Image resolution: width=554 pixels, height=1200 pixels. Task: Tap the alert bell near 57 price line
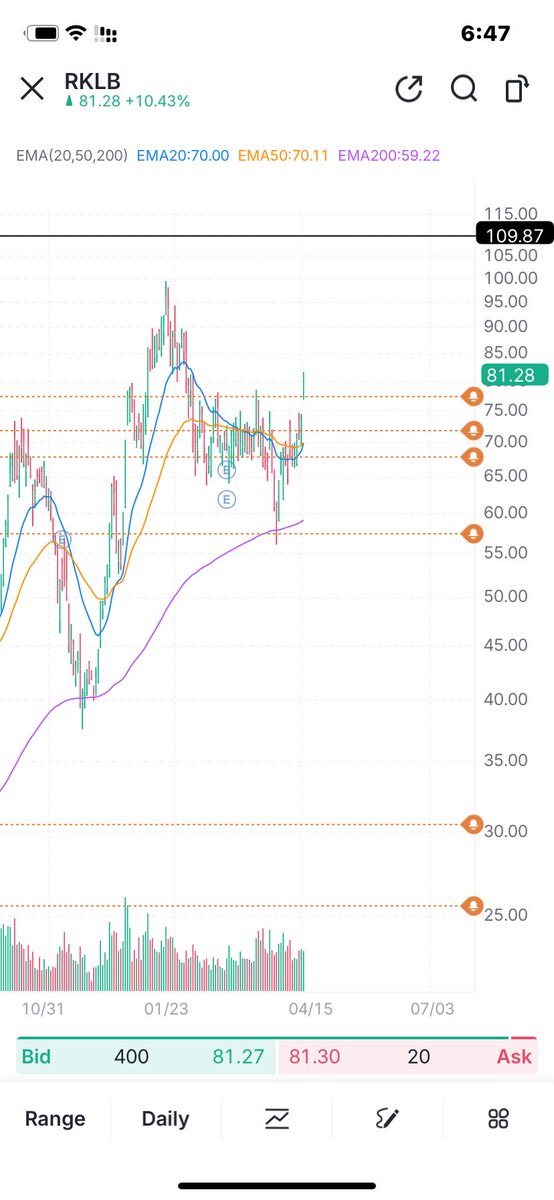pos(472,534)
